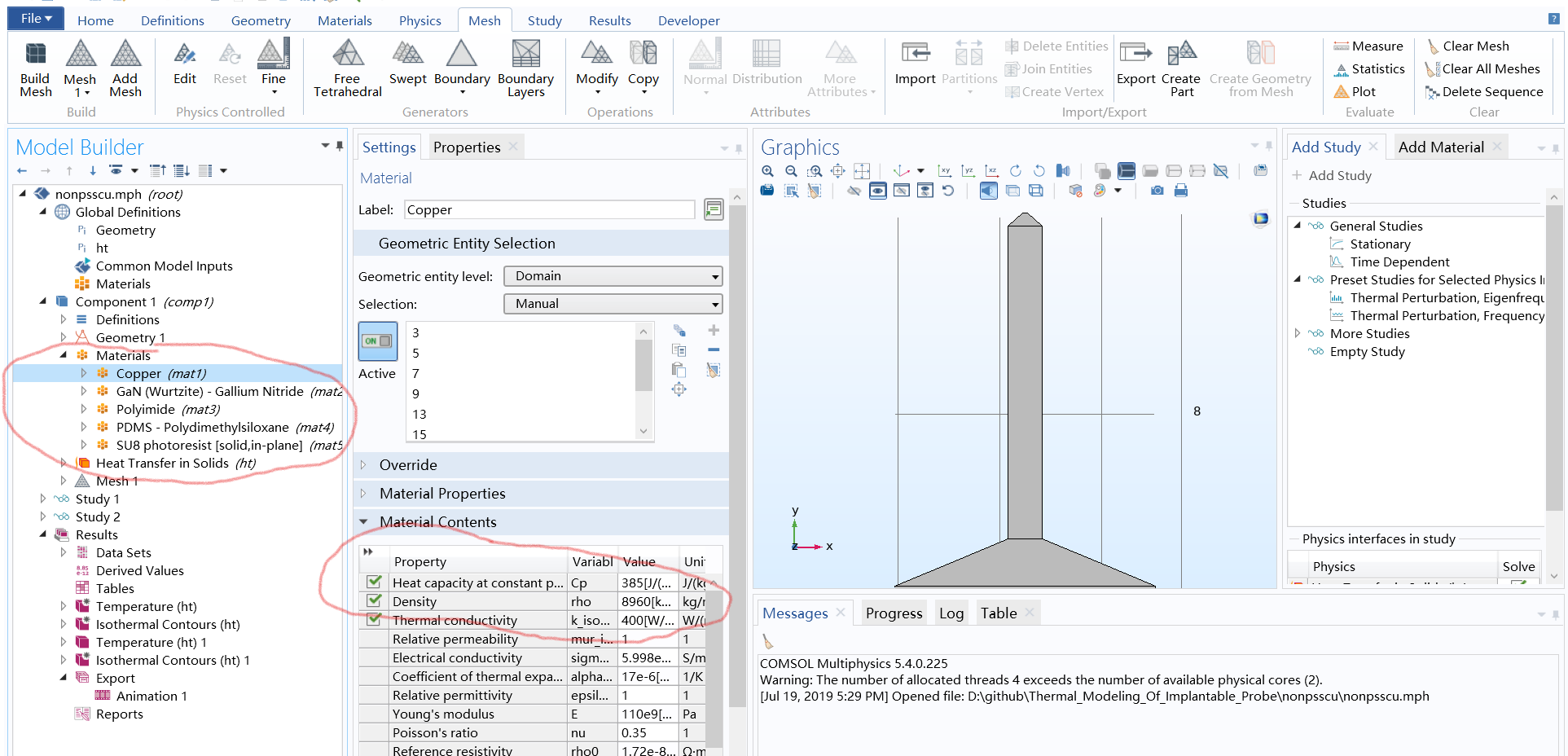Click the Zoom Box tool
The height and width of the screenshot is (756, 1568).
pos(815,171)
